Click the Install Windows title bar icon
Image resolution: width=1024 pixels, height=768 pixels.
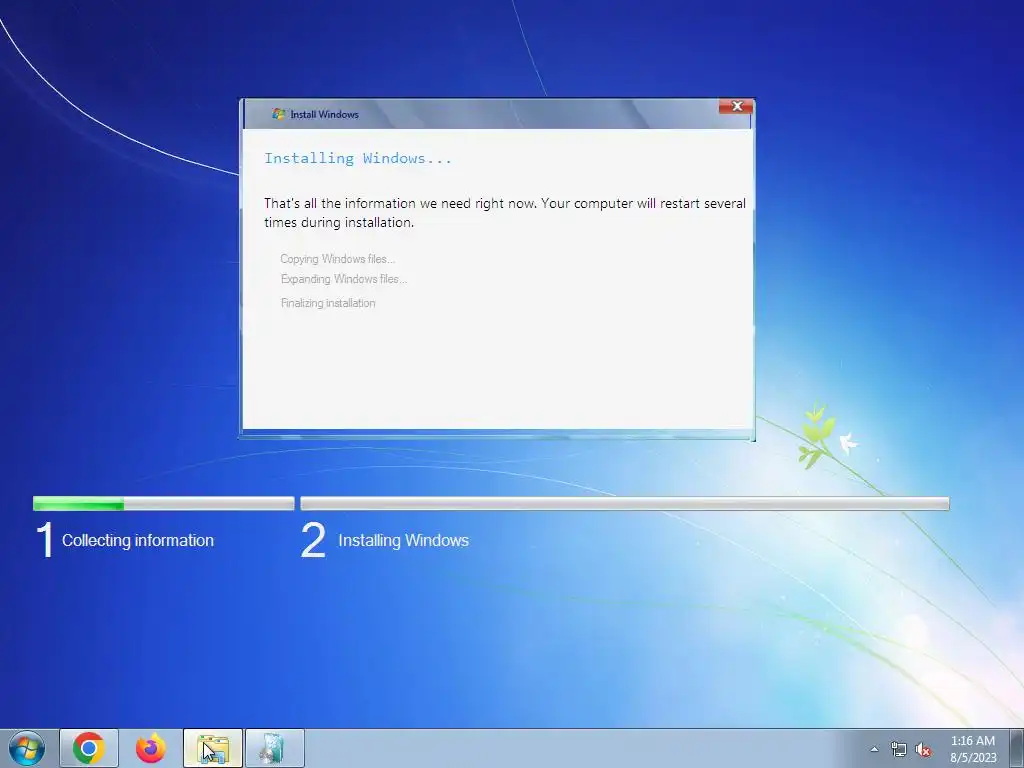279,114
